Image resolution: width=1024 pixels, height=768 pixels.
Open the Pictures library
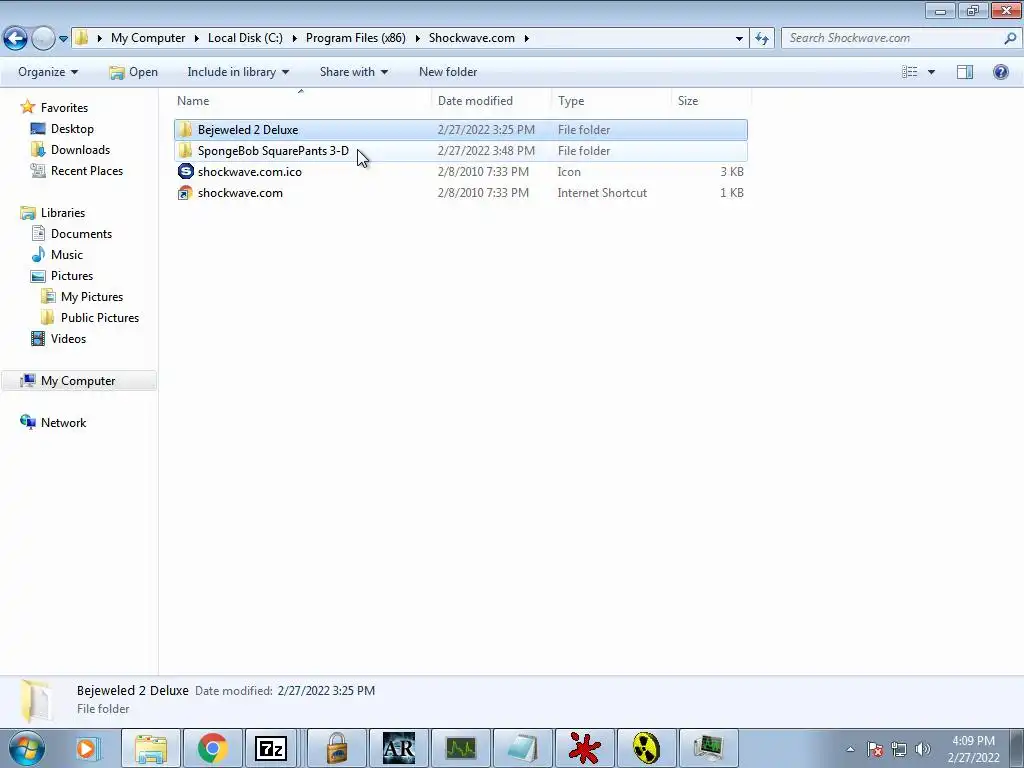pyautogui.click(x=72, y=276)
